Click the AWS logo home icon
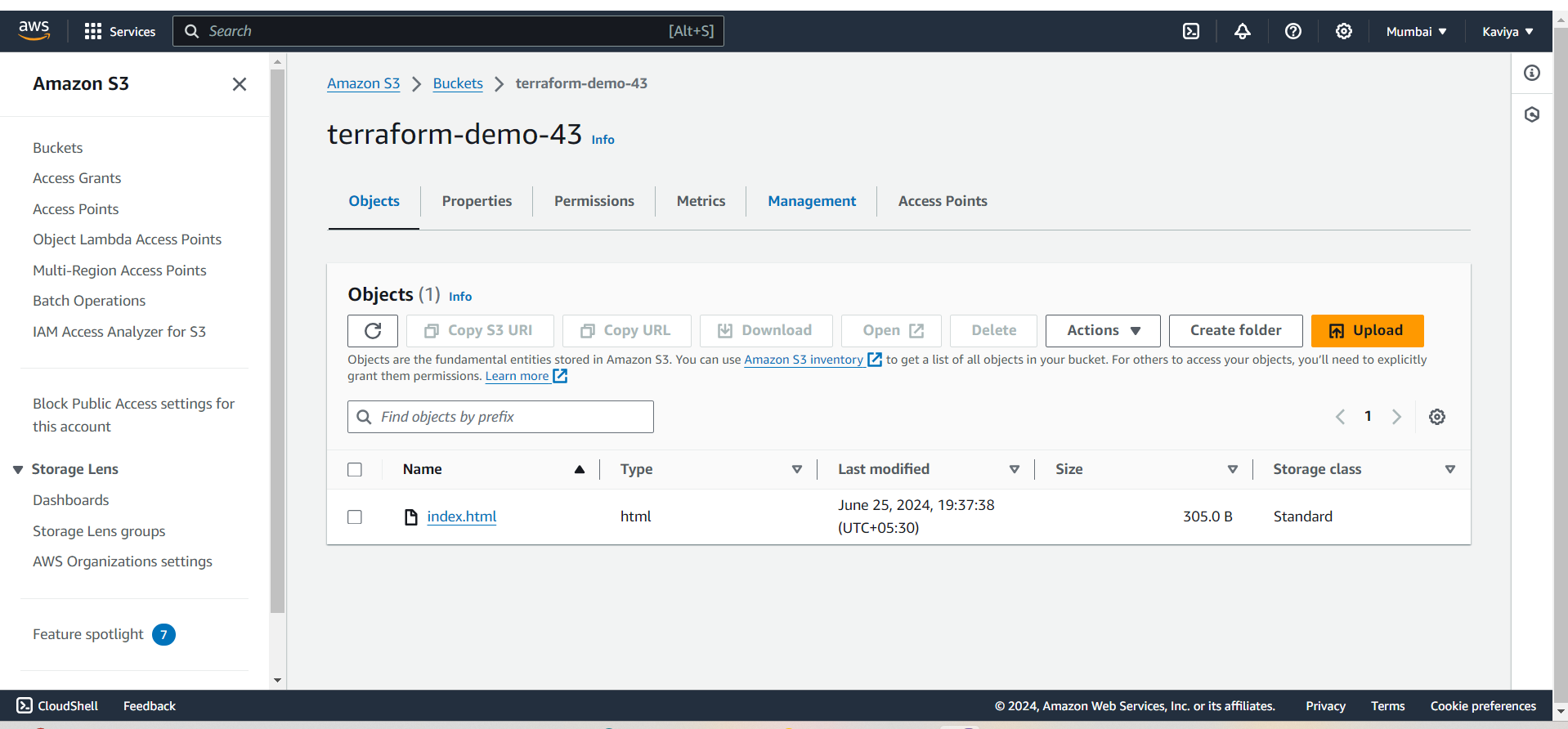Viewport: 1568px width, 729px height. click(x=34, y=30)
